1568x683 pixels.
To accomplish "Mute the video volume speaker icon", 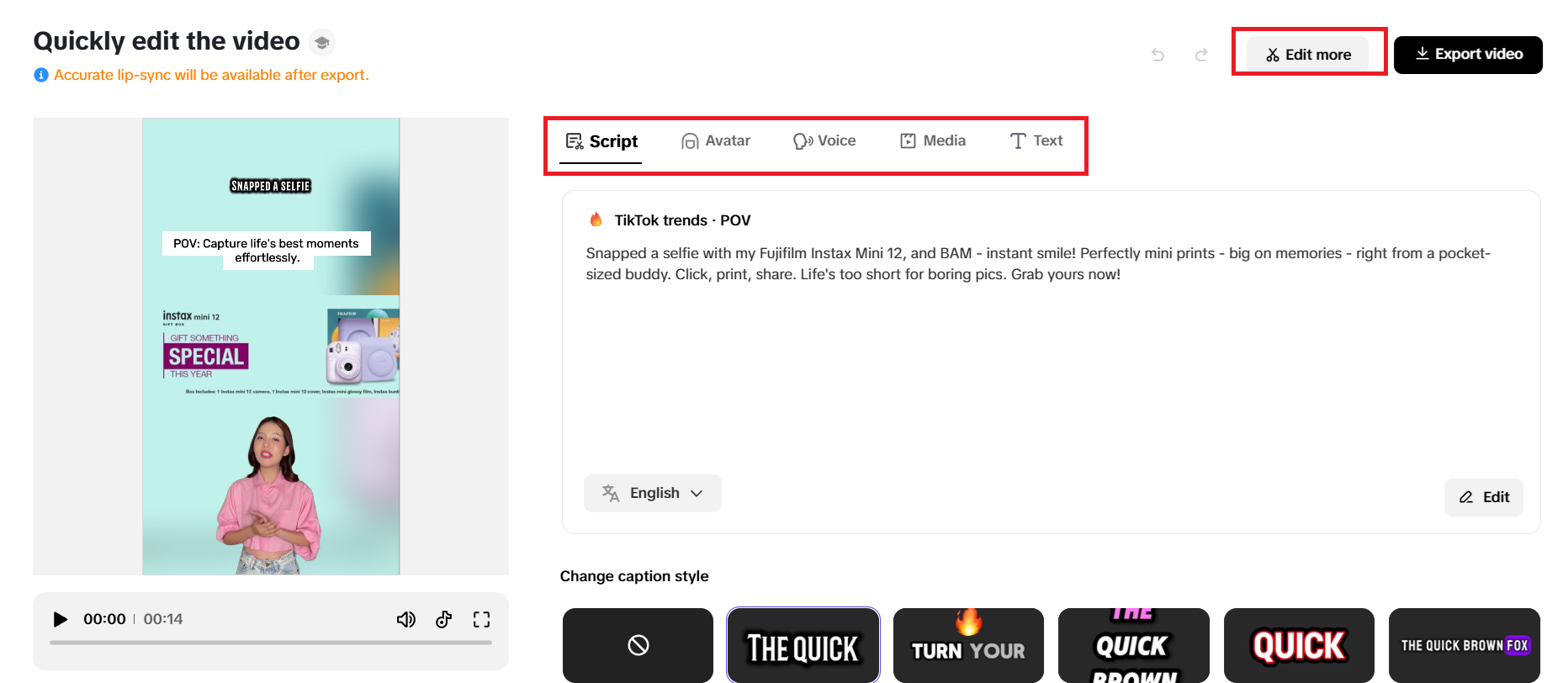I will [406, 620].
